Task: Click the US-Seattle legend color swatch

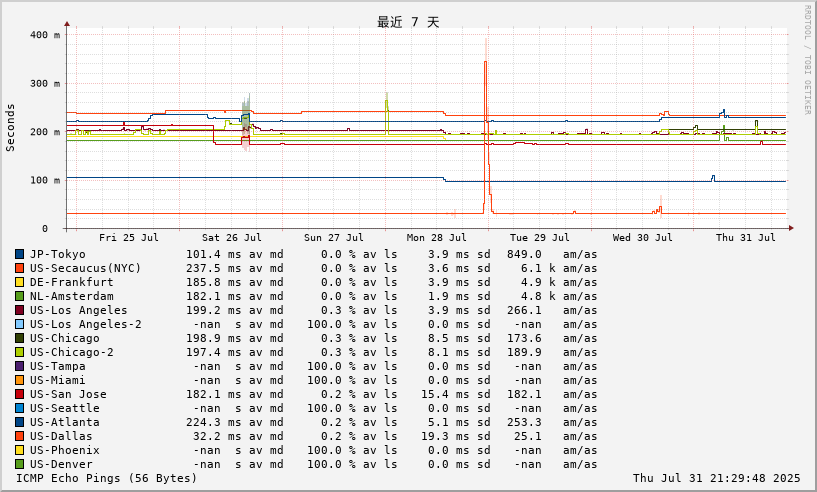Action: (19, 408)
